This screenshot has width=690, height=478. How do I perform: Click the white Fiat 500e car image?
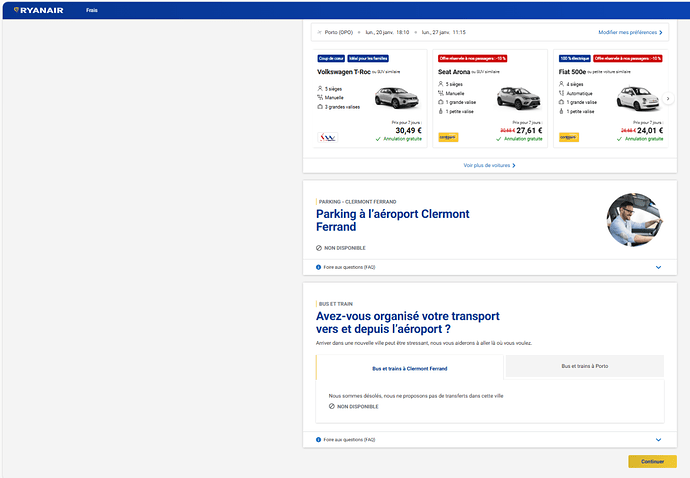pyautogui.click(x=638, y=98)
